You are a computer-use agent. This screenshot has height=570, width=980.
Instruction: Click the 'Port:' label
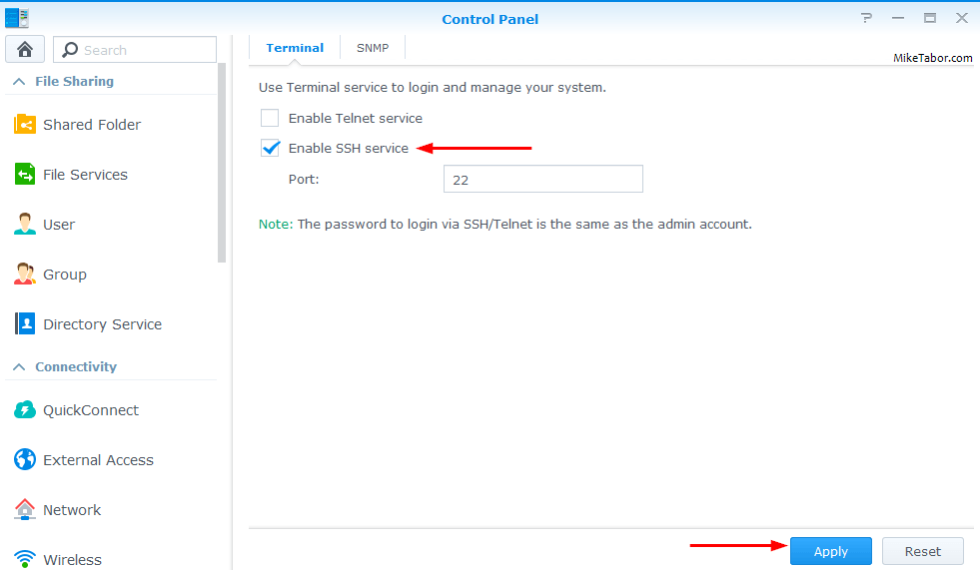[303, 179]
